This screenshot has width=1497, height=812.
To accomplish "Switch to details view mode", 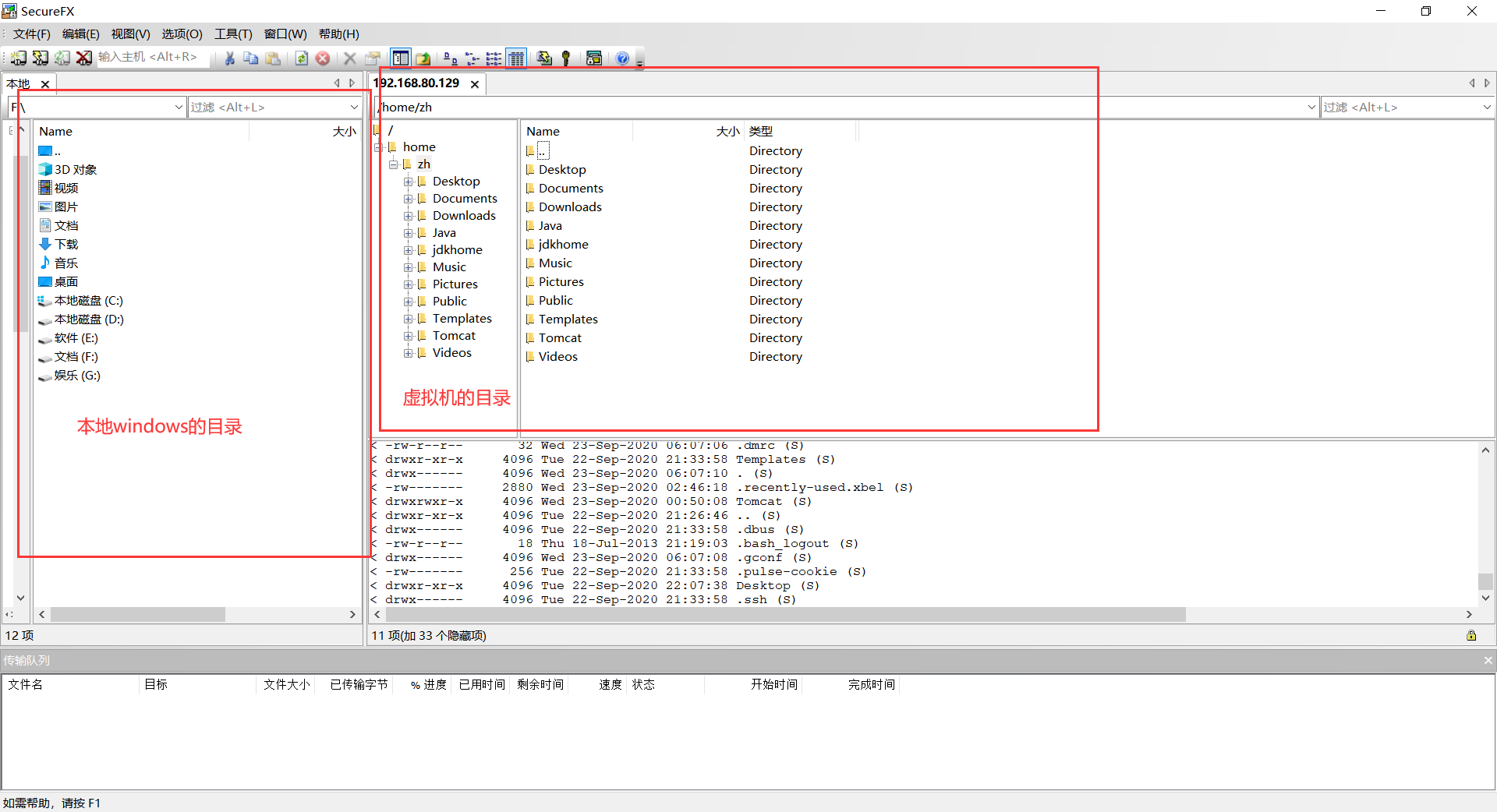I will point(516,58).
